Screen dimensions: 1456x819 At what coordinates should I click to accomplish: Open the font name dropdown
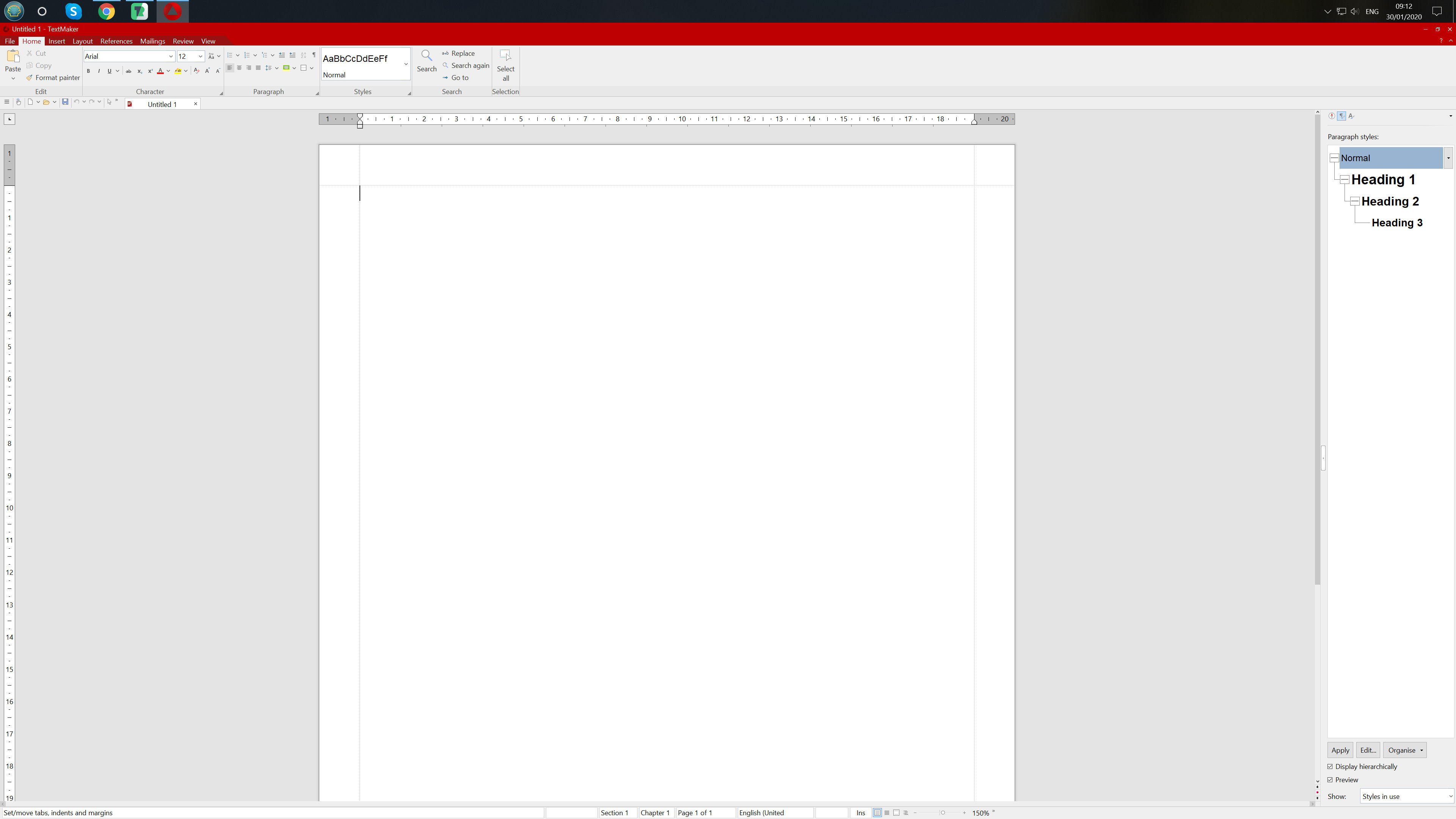click(x=171, y=56)
